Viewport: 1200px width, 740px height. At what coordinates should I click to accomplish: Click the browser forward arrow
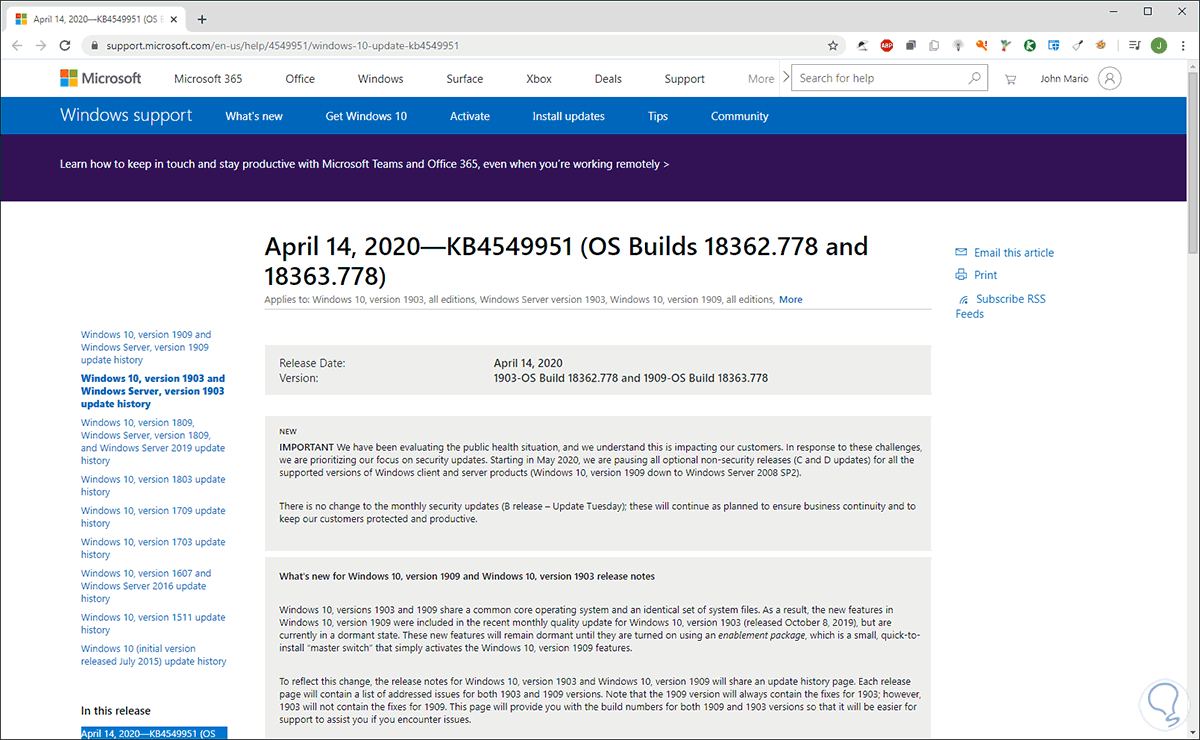(41, 46)
